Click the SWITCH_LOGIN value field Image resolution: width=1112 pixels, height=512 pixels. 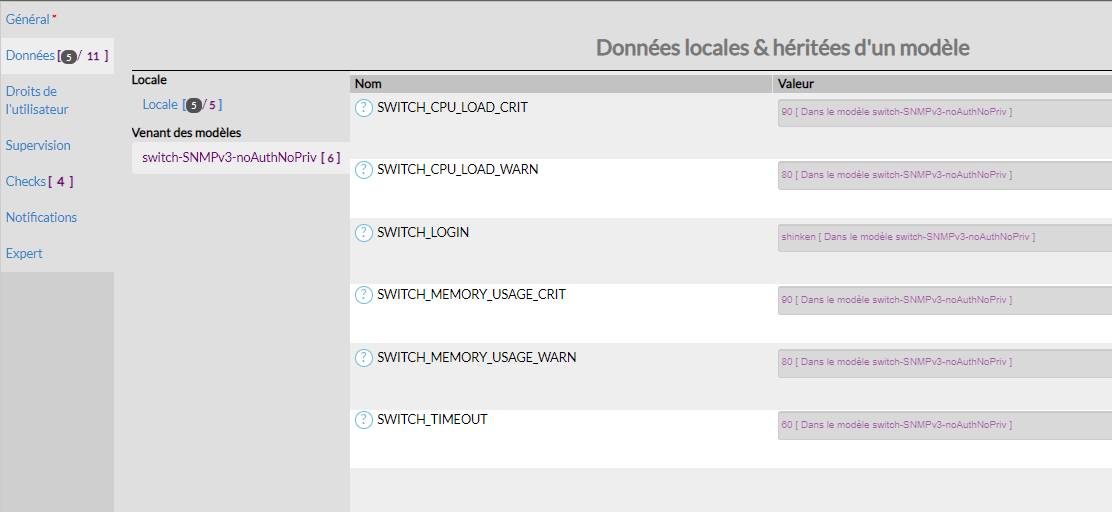[944, 237]
